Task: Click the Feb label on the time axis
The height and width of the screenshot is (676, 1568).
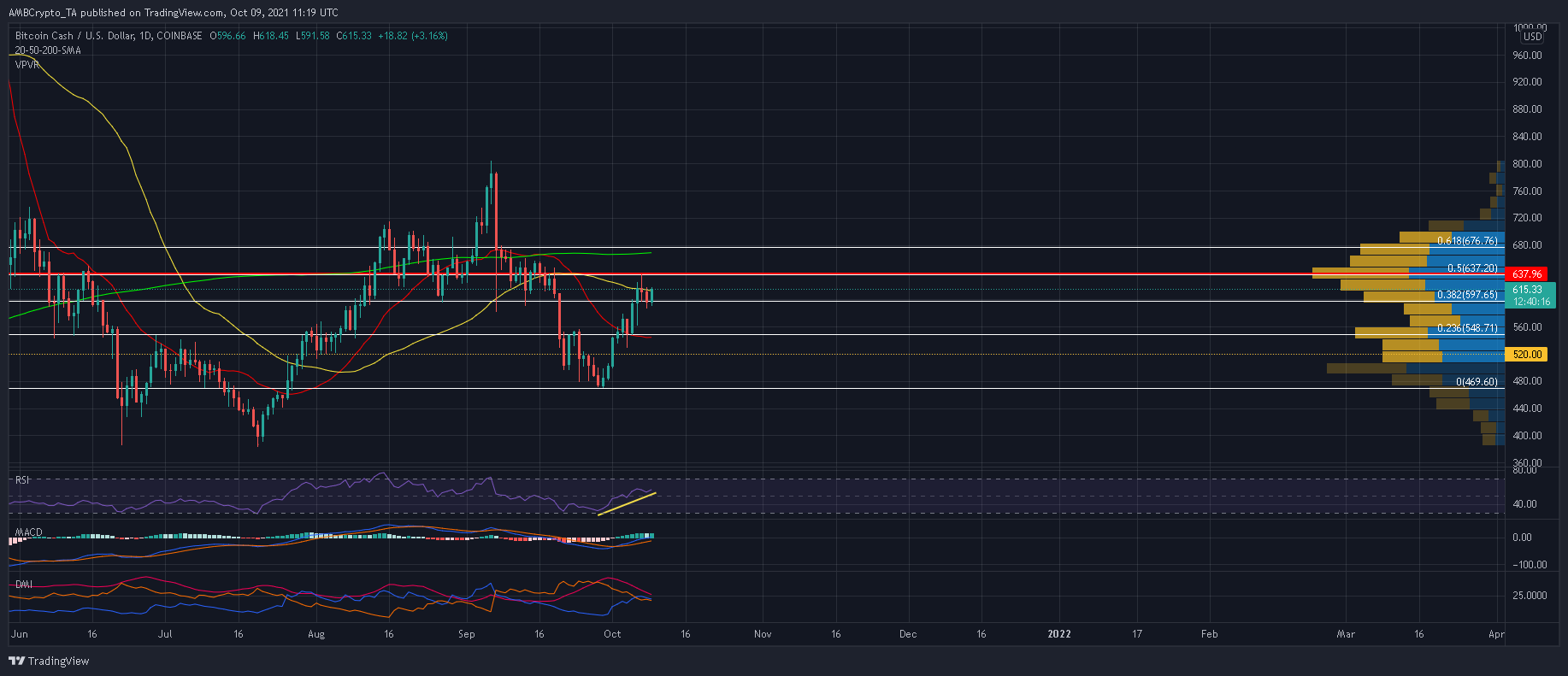Action: 1209,634
